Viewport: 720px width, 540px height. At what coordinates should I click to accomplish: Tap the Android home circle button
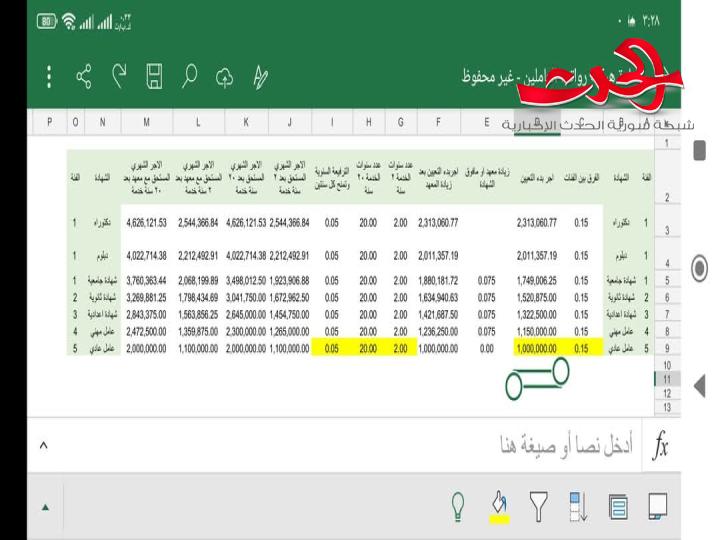[699, 268]
